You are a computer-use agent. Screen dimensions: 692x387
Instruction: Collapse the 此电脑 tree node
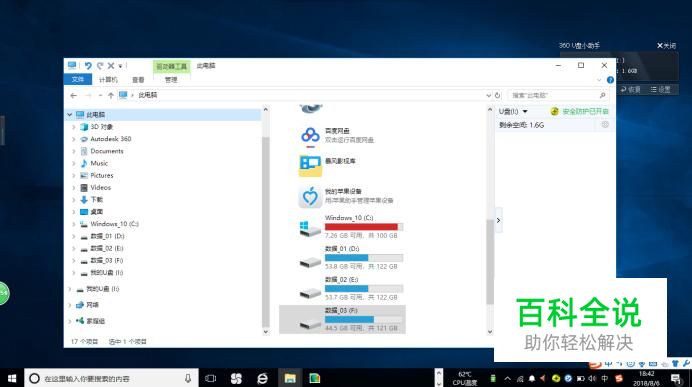tap(70, 115)
